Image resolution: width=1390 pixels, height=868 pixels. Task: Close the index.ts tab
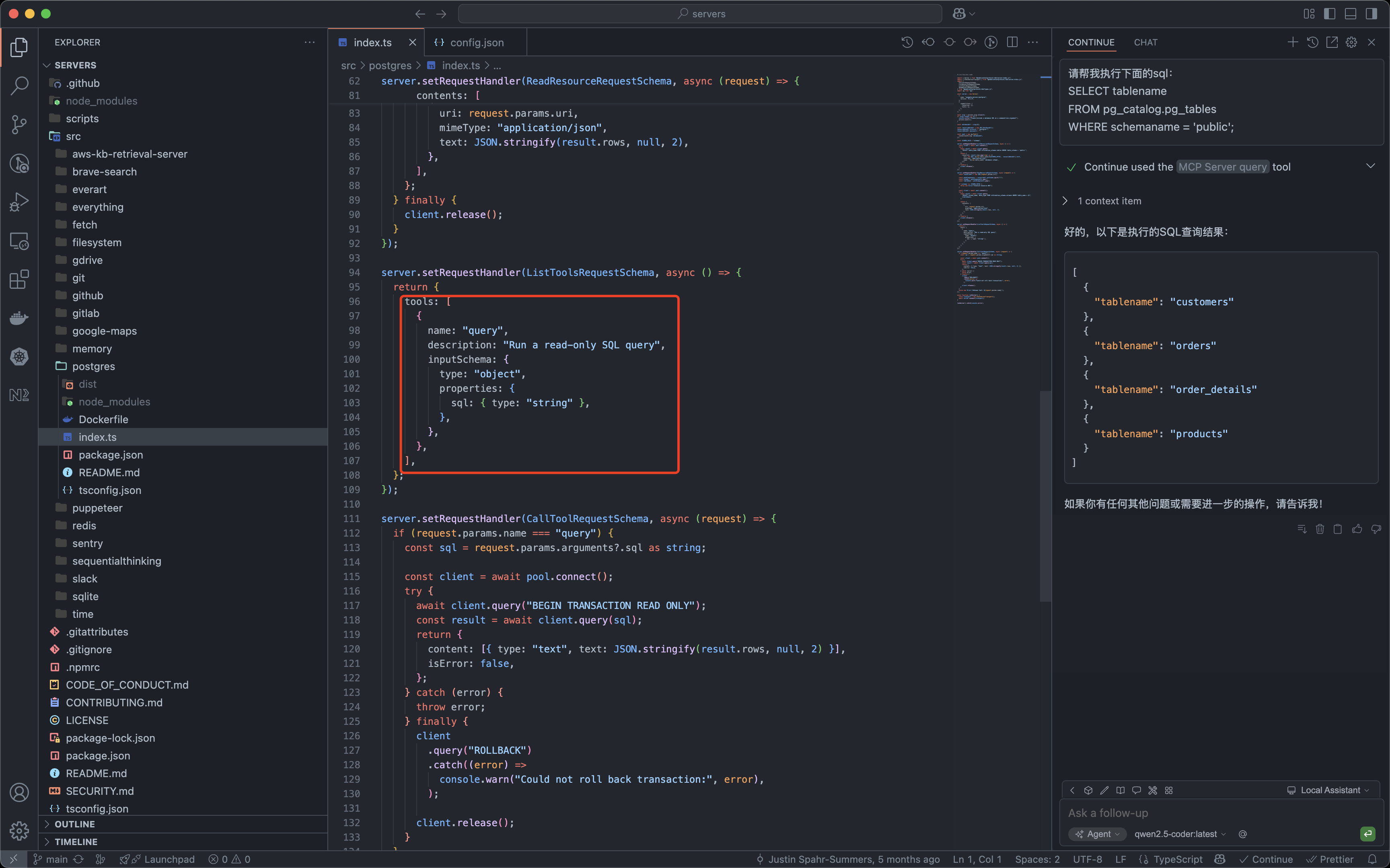click(x=412, y=43)
